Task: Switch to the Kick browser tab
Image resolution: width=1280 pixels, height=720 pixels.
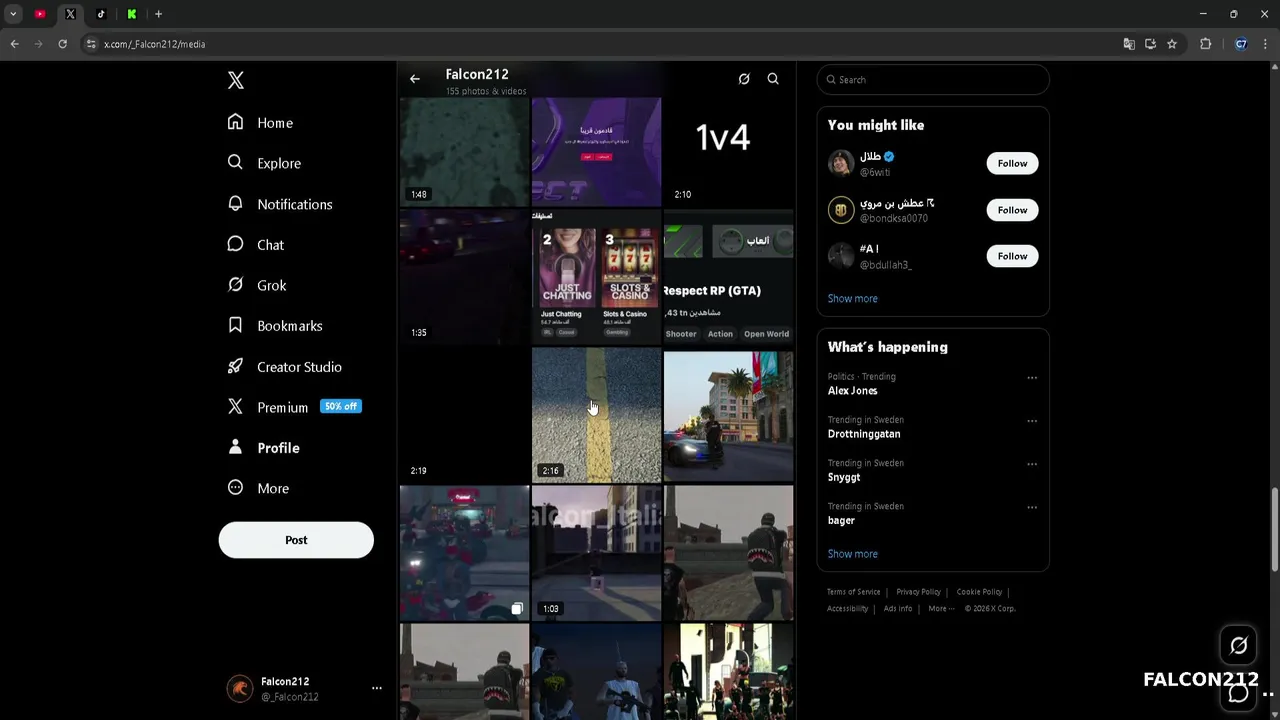Action: point(131,14)
